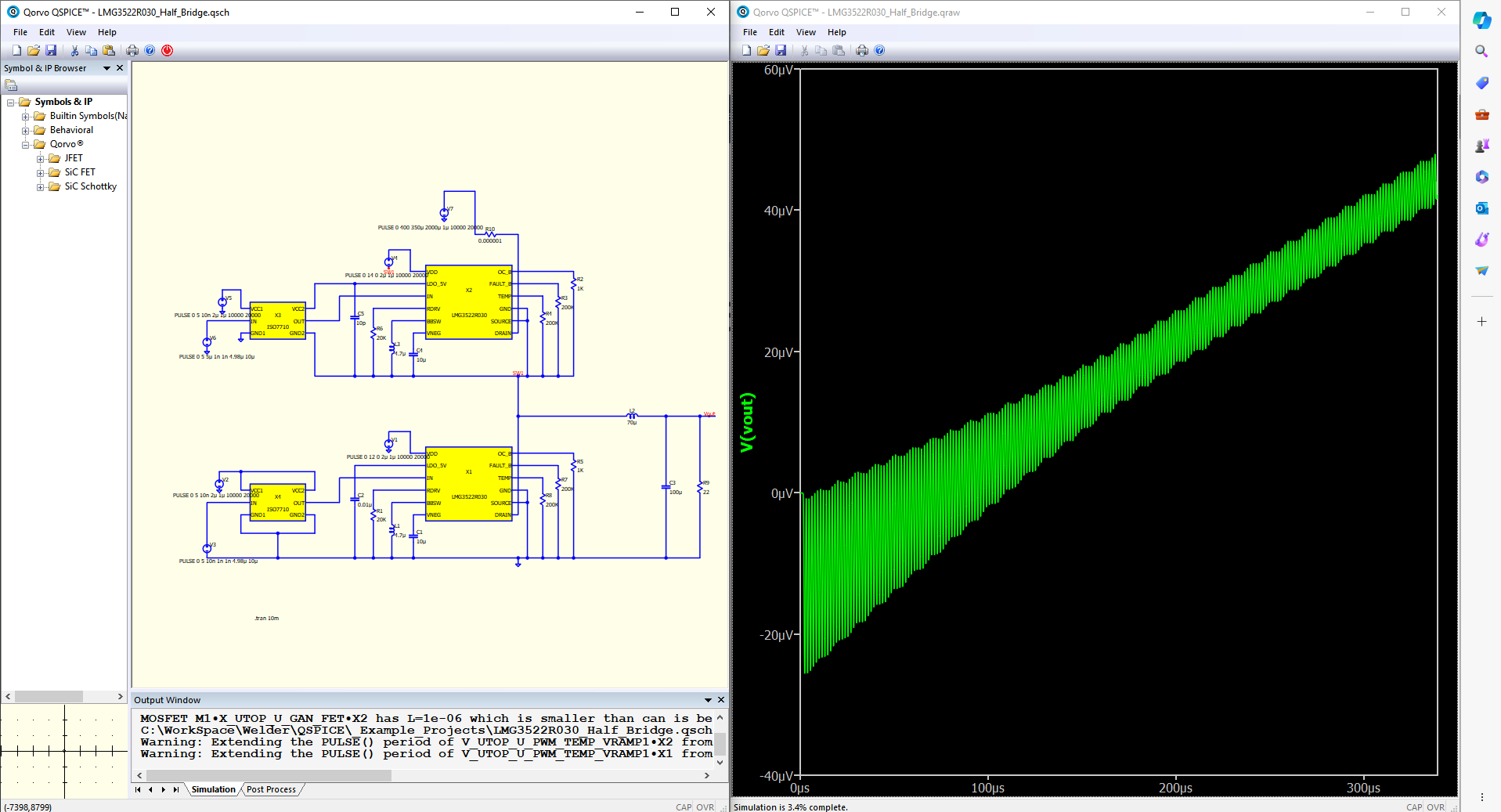Screen dimensions: 1501x812
Task: Click Vout net label in the schematic
Action: (709, 414)
